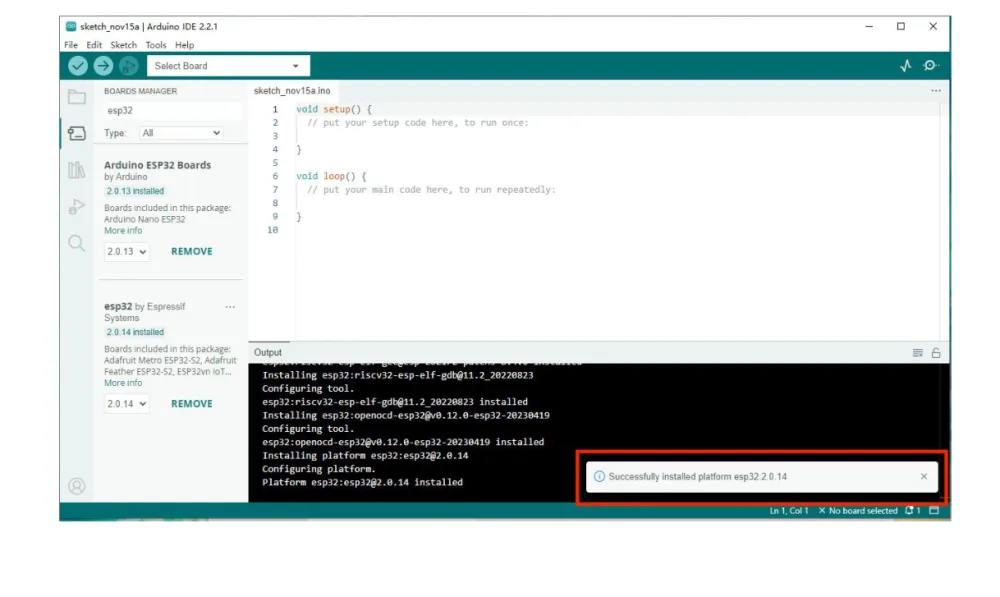Open More info for esp32 by Espressif
The image size is (1000, 597).
click(123, 383)
